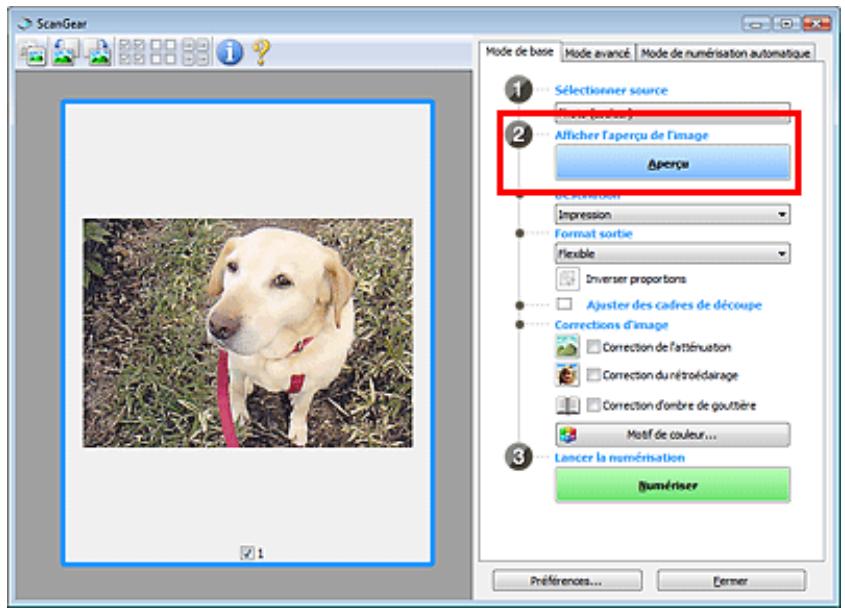The height and width of the screenshot is (609, 845).
Task: Click the blue Aperçu button
Action: coord(673,163)
